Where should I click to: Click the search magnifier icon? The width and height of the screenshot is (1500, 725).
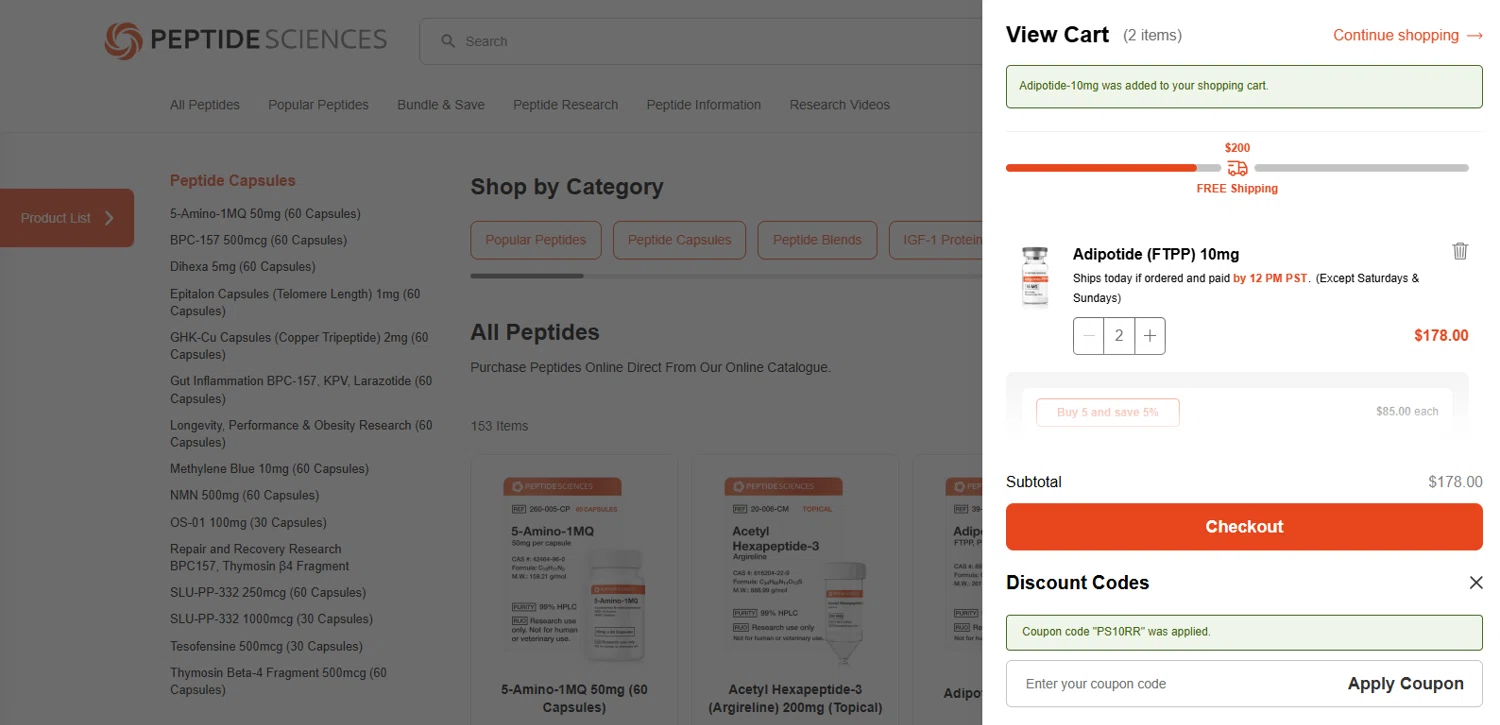coord(448,42)
